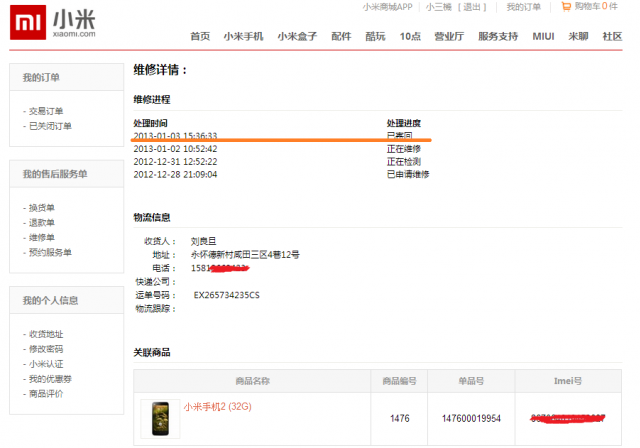Image resolution: width=640 pixels, height=448 pixels.
Task: Go to 首页 in the navigation
Action: 200,36
